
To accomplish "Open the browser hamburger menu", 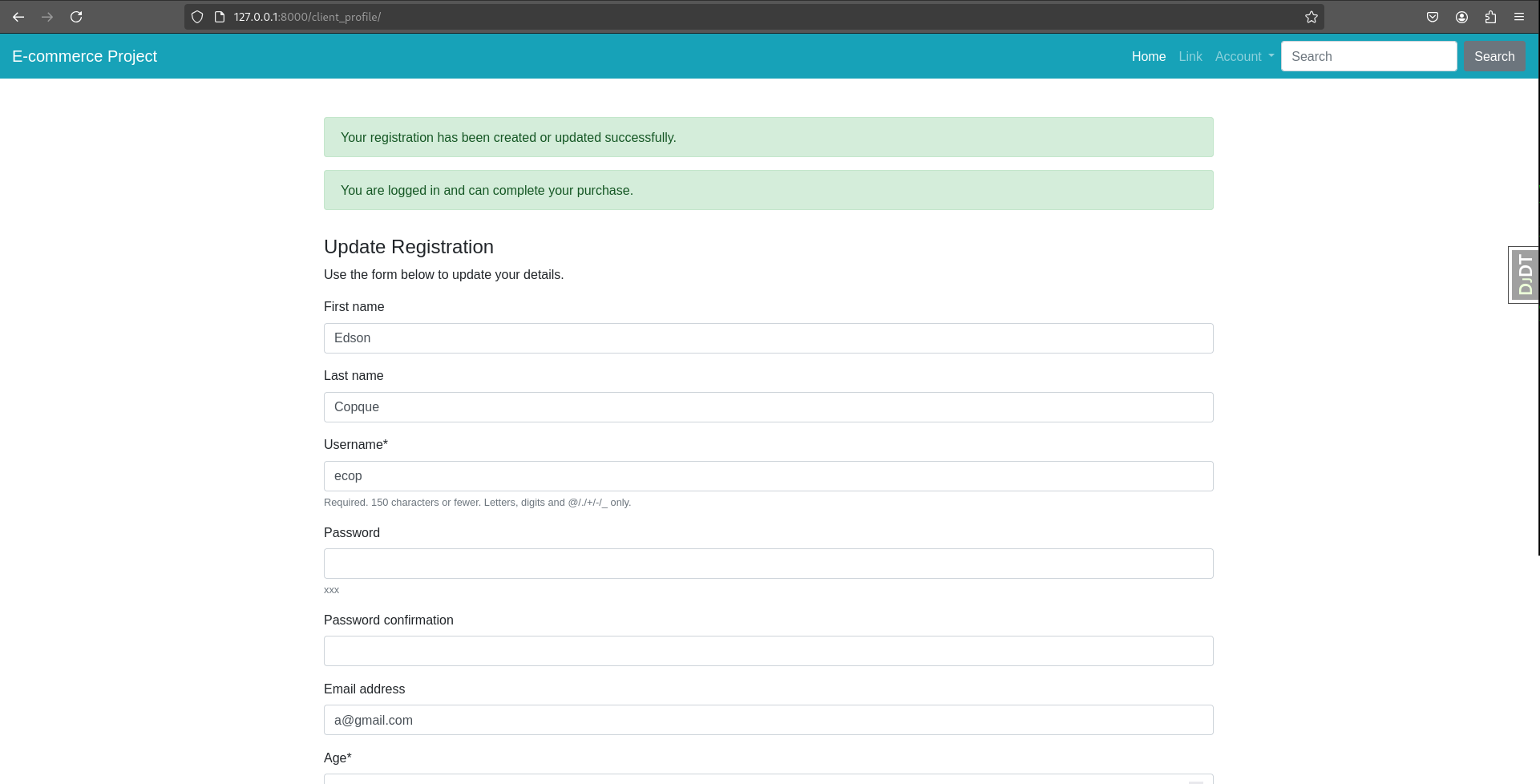I will pos(1519,17).
